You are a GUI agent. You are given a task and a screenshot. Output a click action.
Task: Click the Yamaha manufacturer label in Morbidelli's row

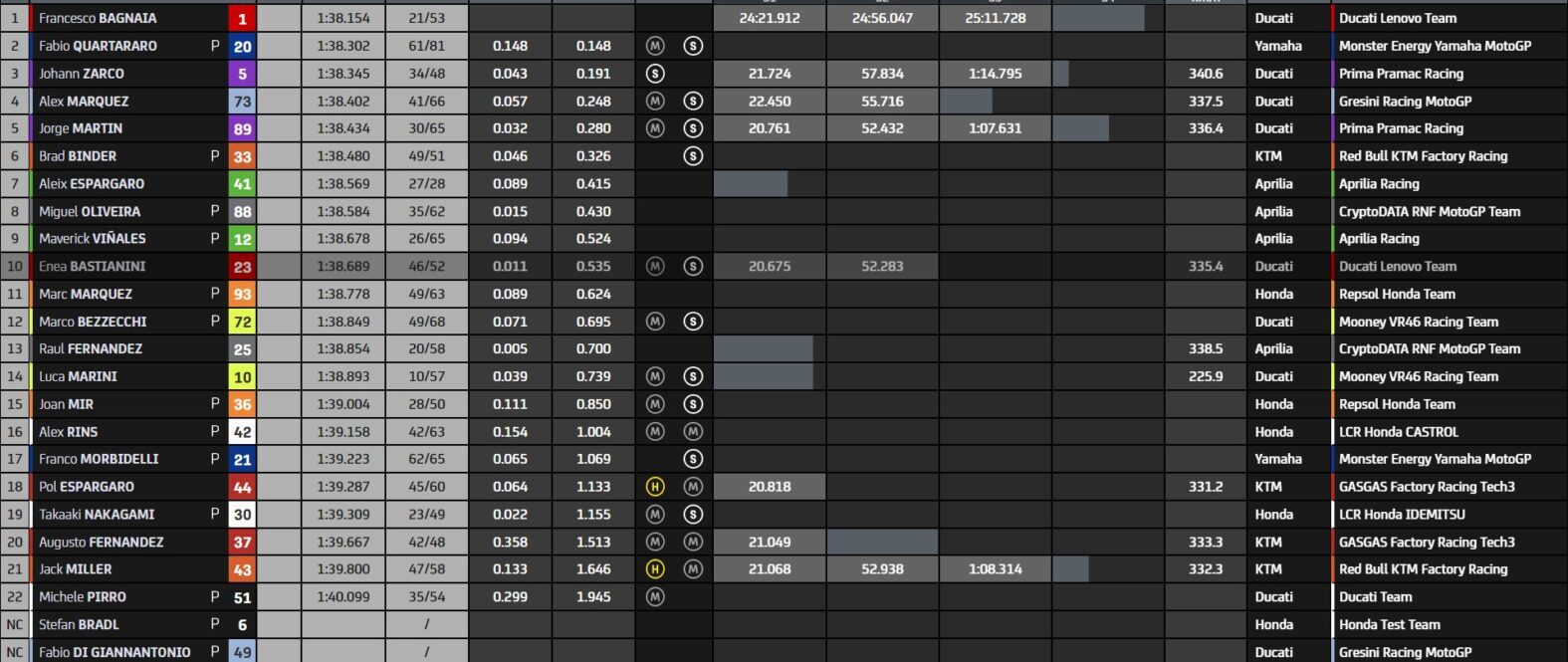pyautogui.click(x=1278, y=459)
